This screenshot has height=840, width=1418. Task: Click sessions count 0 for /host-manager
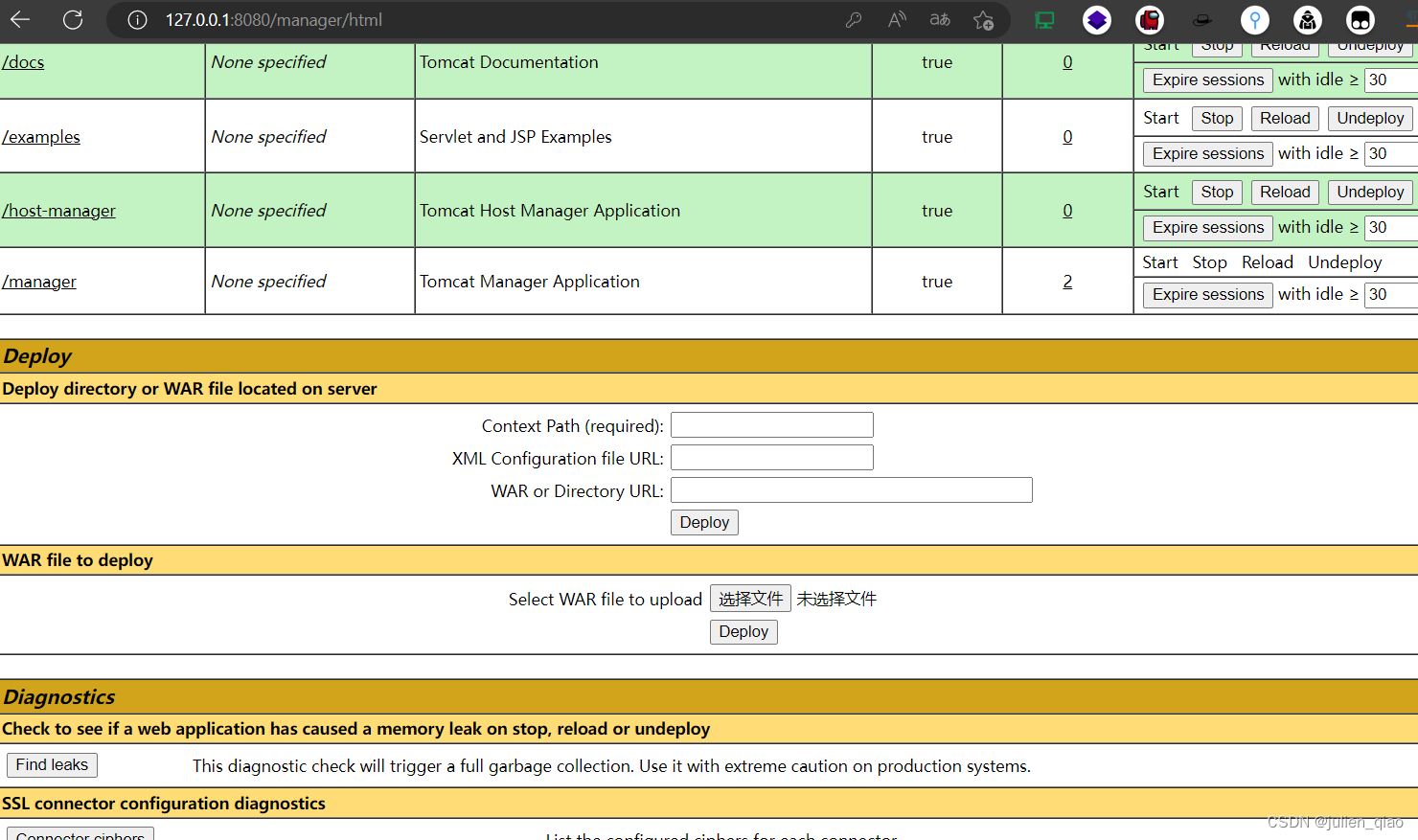[x=1067, y=211]
